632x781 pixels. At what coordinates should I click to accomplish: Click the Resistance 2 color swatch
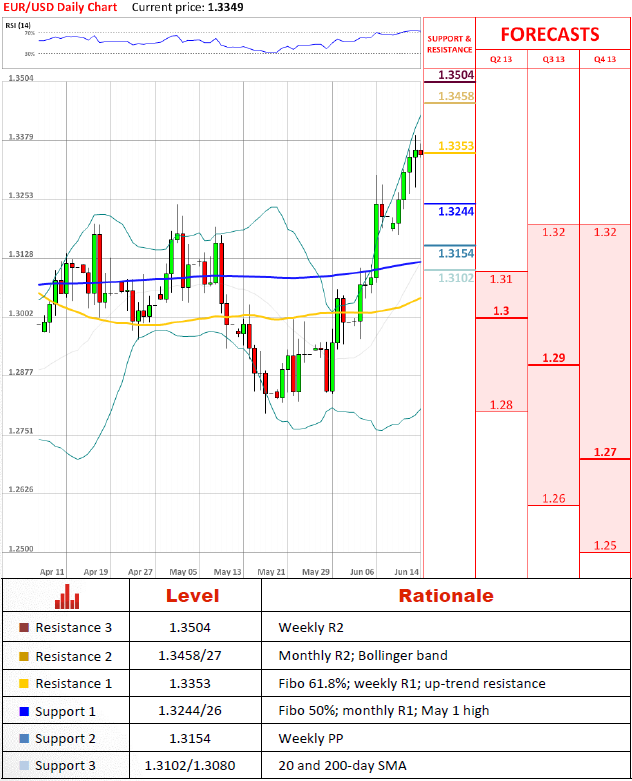pos(24,656)
